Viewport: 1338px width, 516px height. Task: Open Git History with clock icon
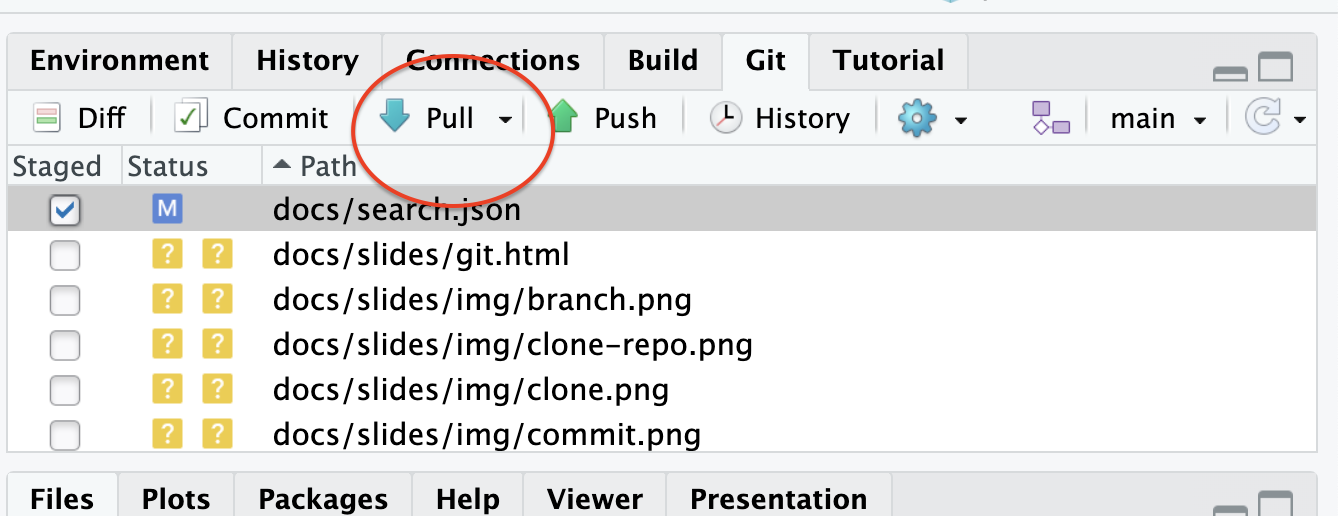(724, 118)
